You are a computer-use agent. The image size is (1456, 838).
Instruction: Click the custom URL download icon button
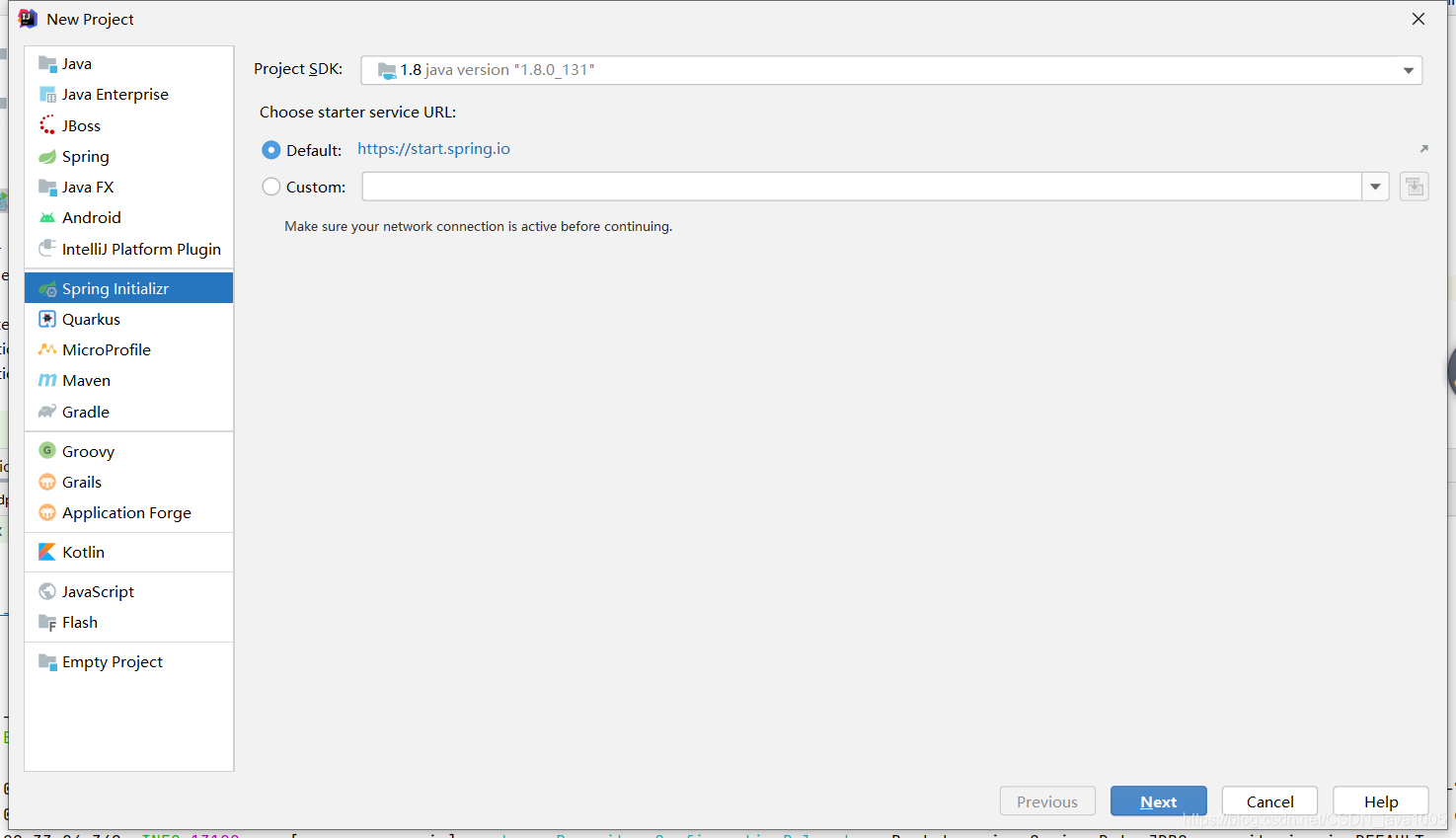coord(1414,187)
